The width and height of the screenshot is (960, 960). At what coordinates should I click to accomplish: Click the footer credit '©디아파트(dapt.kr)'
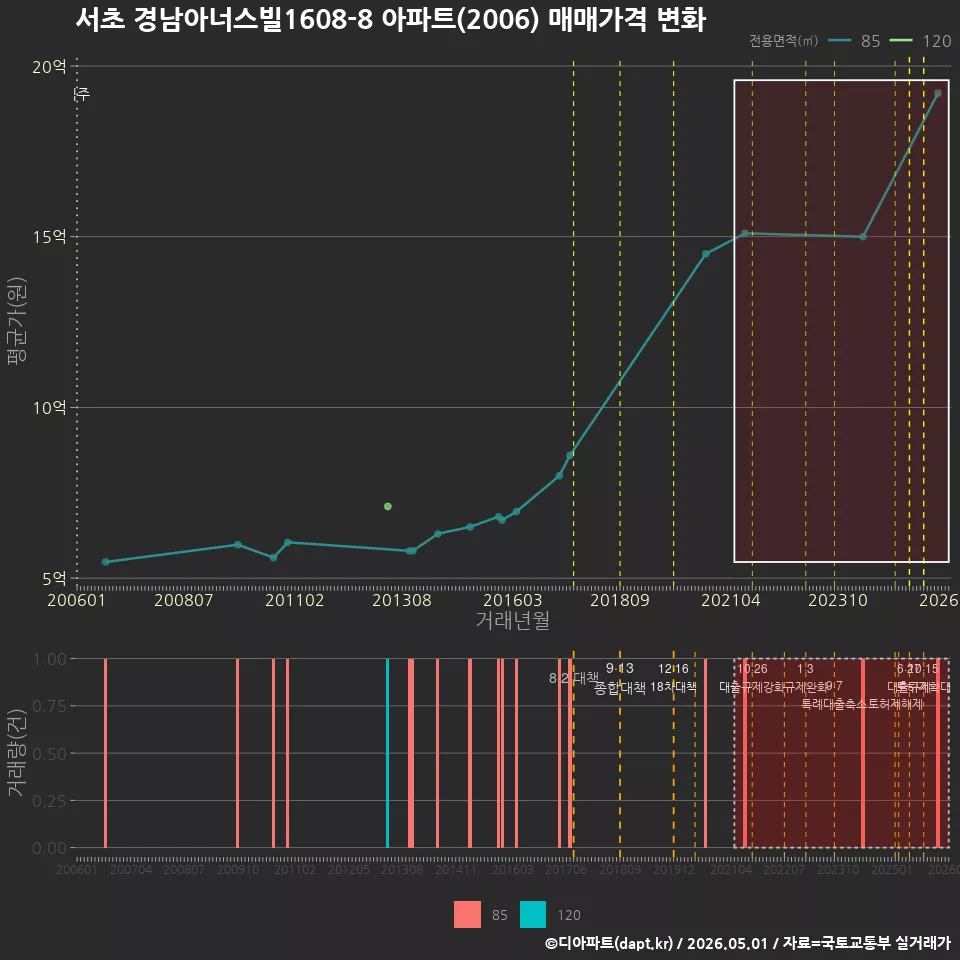click(x=609, y=943)
